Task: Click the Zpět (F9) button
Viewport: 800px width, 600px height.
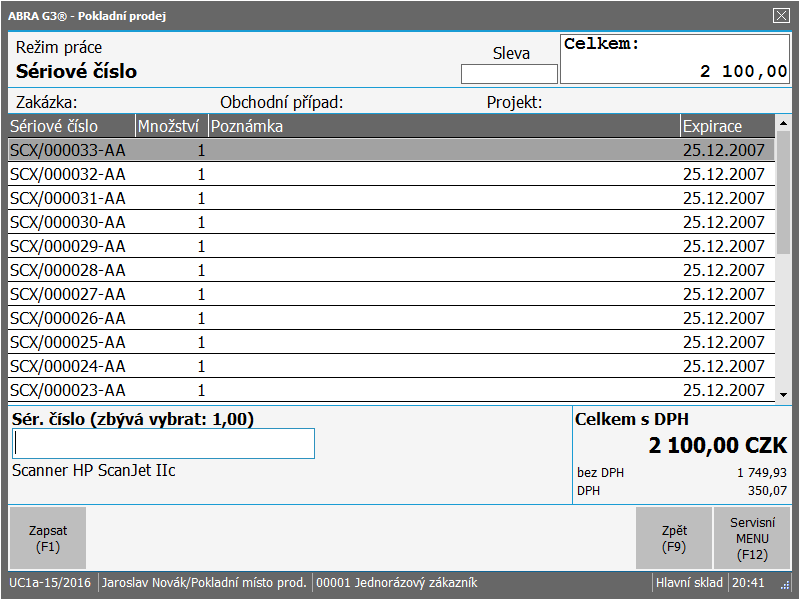Action: pos(674,538)
